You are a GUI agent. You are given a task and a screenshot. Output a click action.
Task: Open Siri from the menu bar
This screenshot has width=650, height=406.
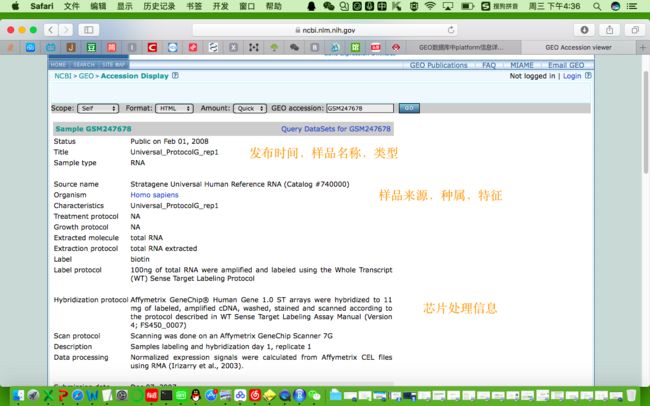(x=616, y=6)
